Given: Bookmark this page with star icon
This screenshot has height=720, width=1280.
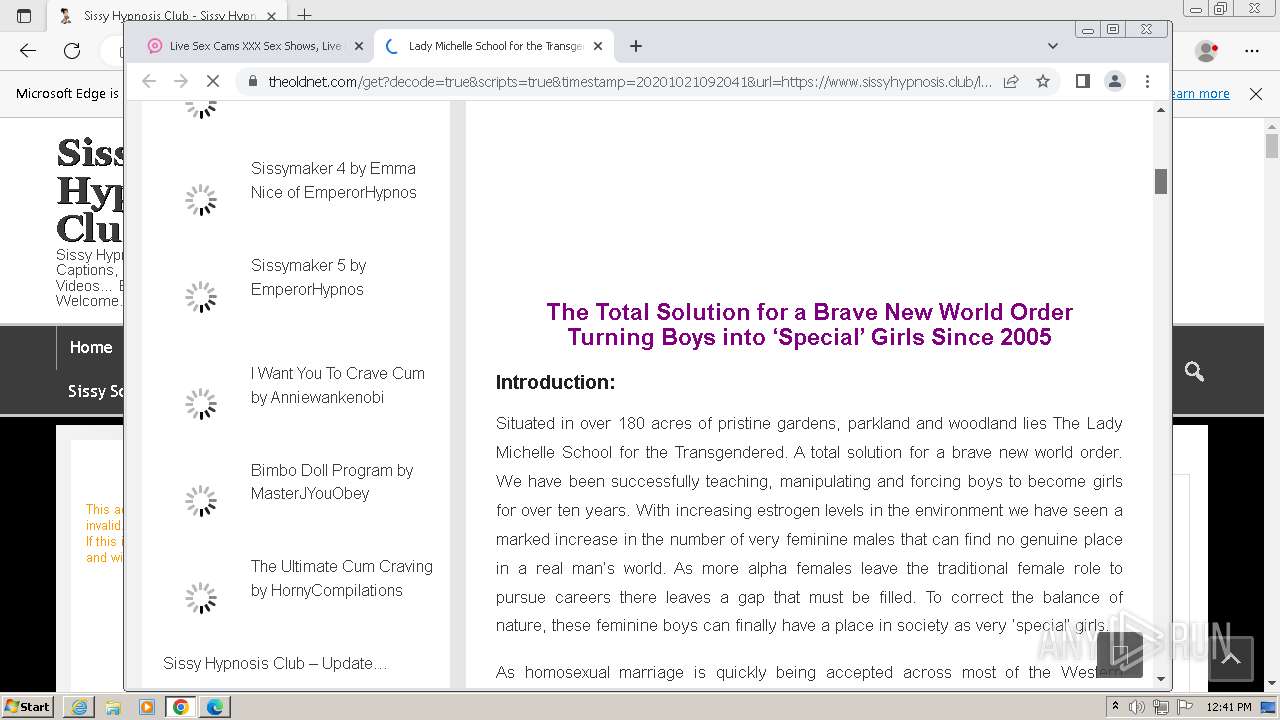Looking at the screenshot, I should point(1043,81).
